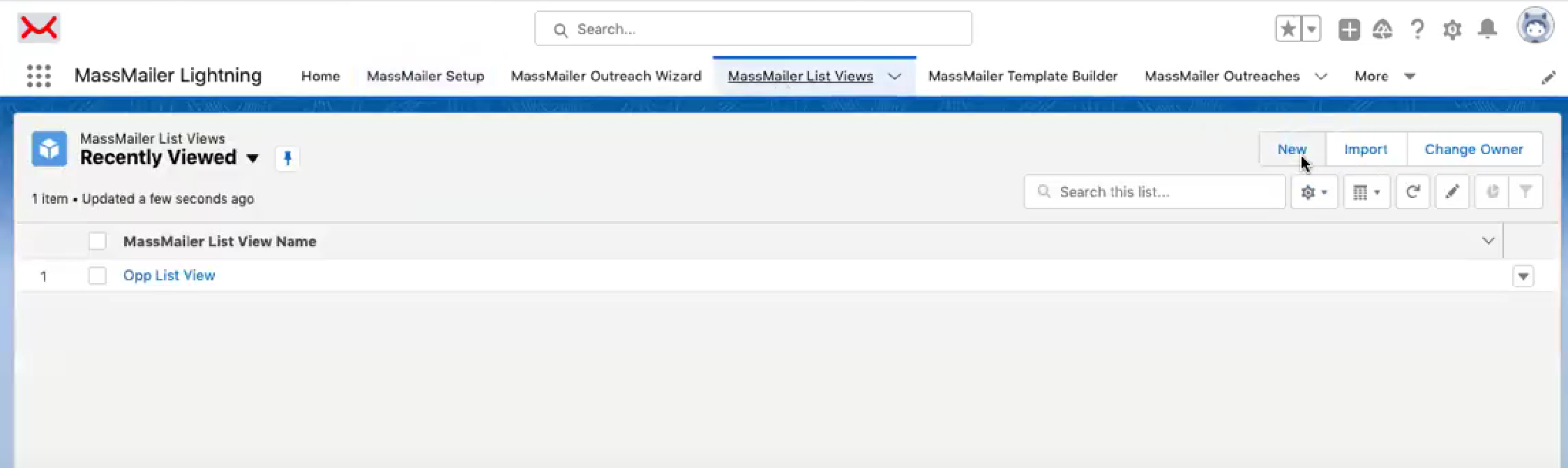Open the Opp List View link
The width and height of the screenshot is (1568, 468).
pos(169,275)
